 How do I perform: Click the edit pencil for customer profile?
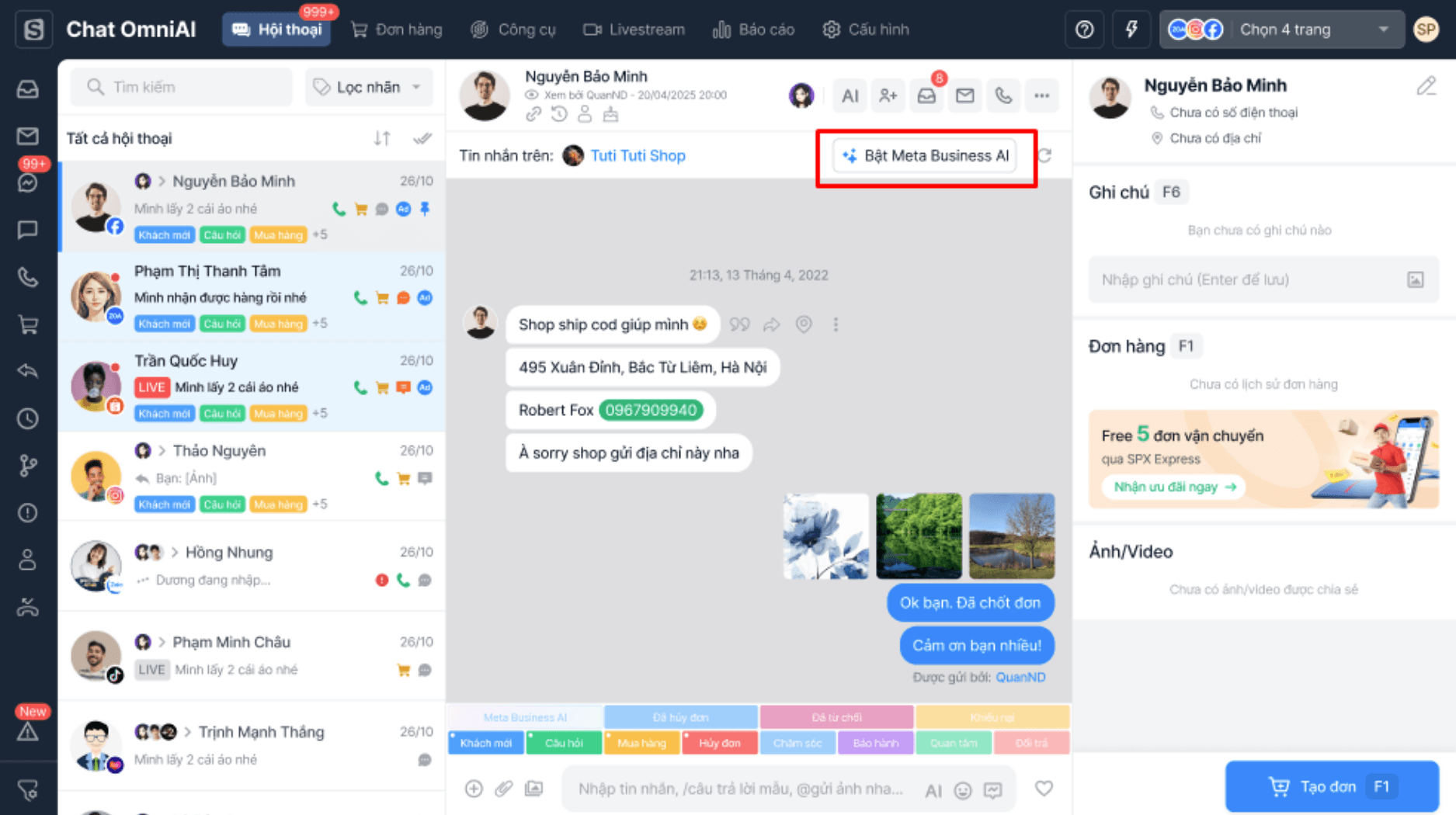(x=1426, y=86)
